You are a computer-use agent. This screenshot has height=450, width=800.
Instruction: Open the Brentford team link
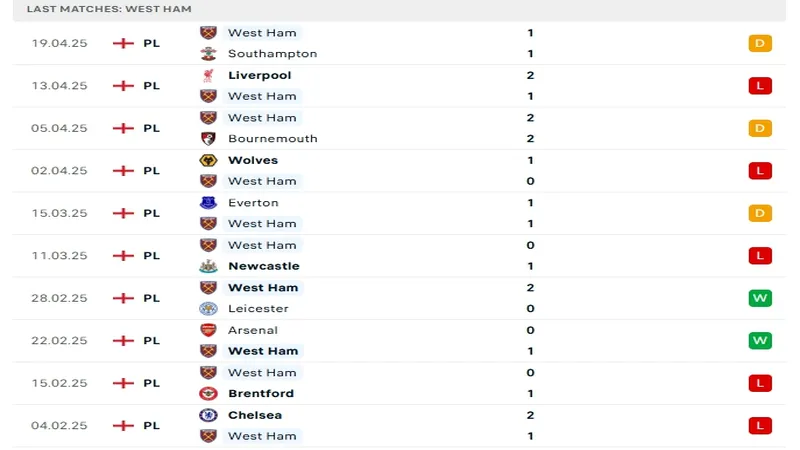(x=261, y=394)
